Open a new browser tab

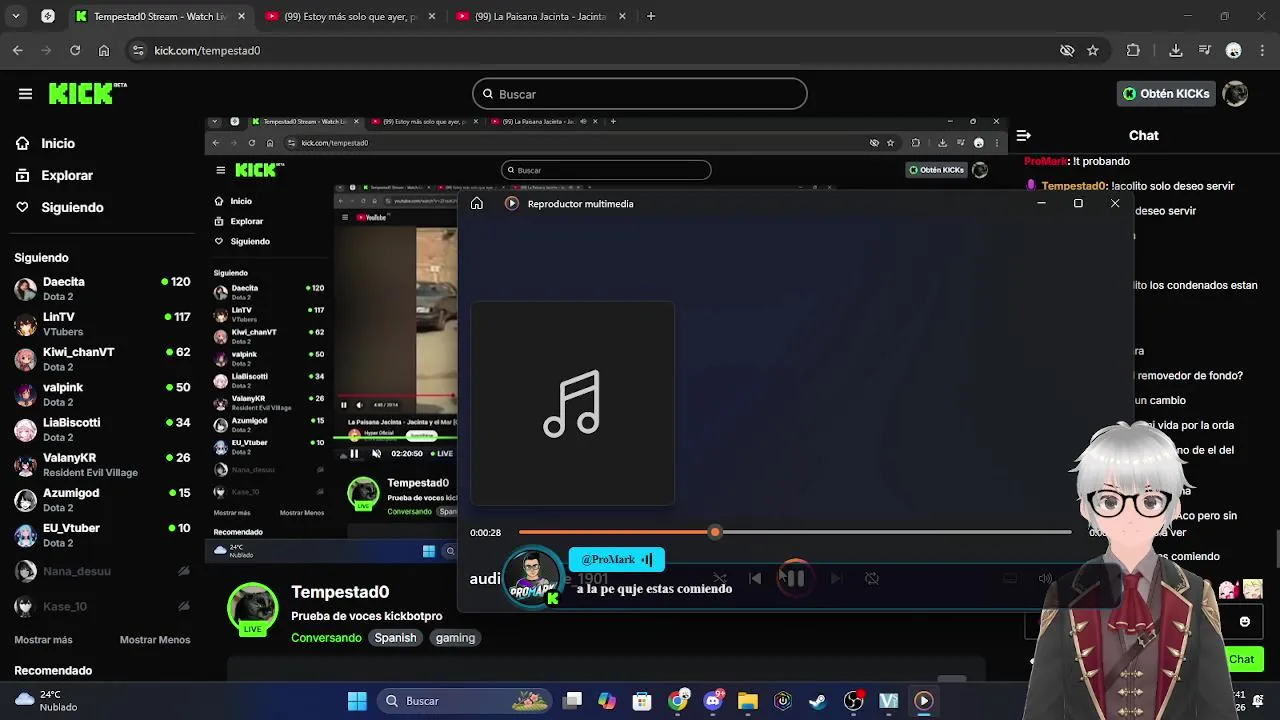[x=651, y=16]
